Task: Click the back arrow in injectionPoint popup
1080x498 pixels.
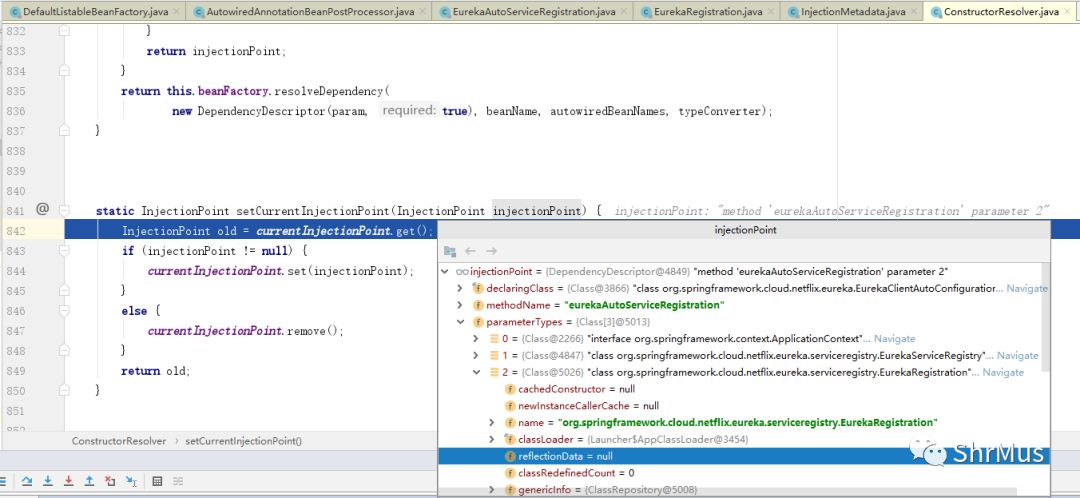Action: [x=470, y=251]
